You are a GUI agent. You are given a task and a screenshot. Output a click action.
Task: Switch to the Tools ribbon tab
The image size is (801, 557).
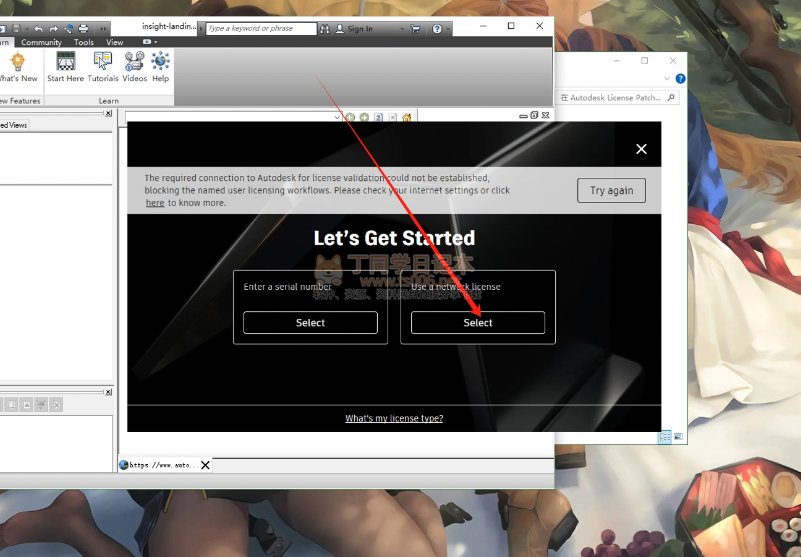click(x=84, y=42)
